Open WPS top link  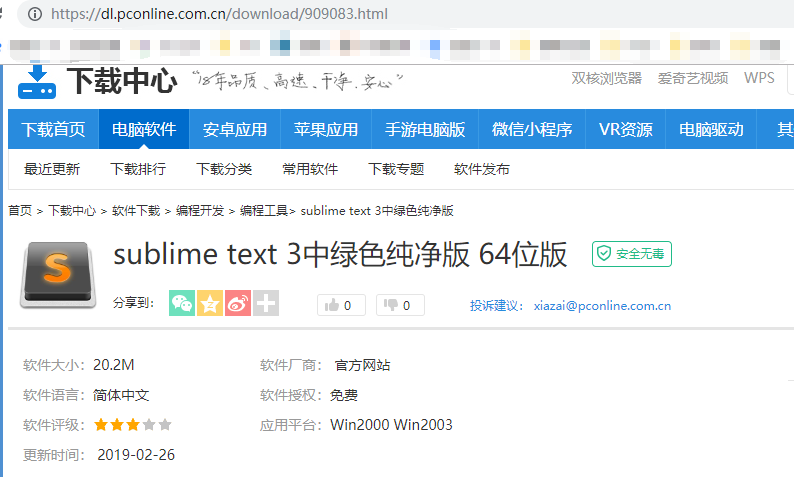pos(759,78)
